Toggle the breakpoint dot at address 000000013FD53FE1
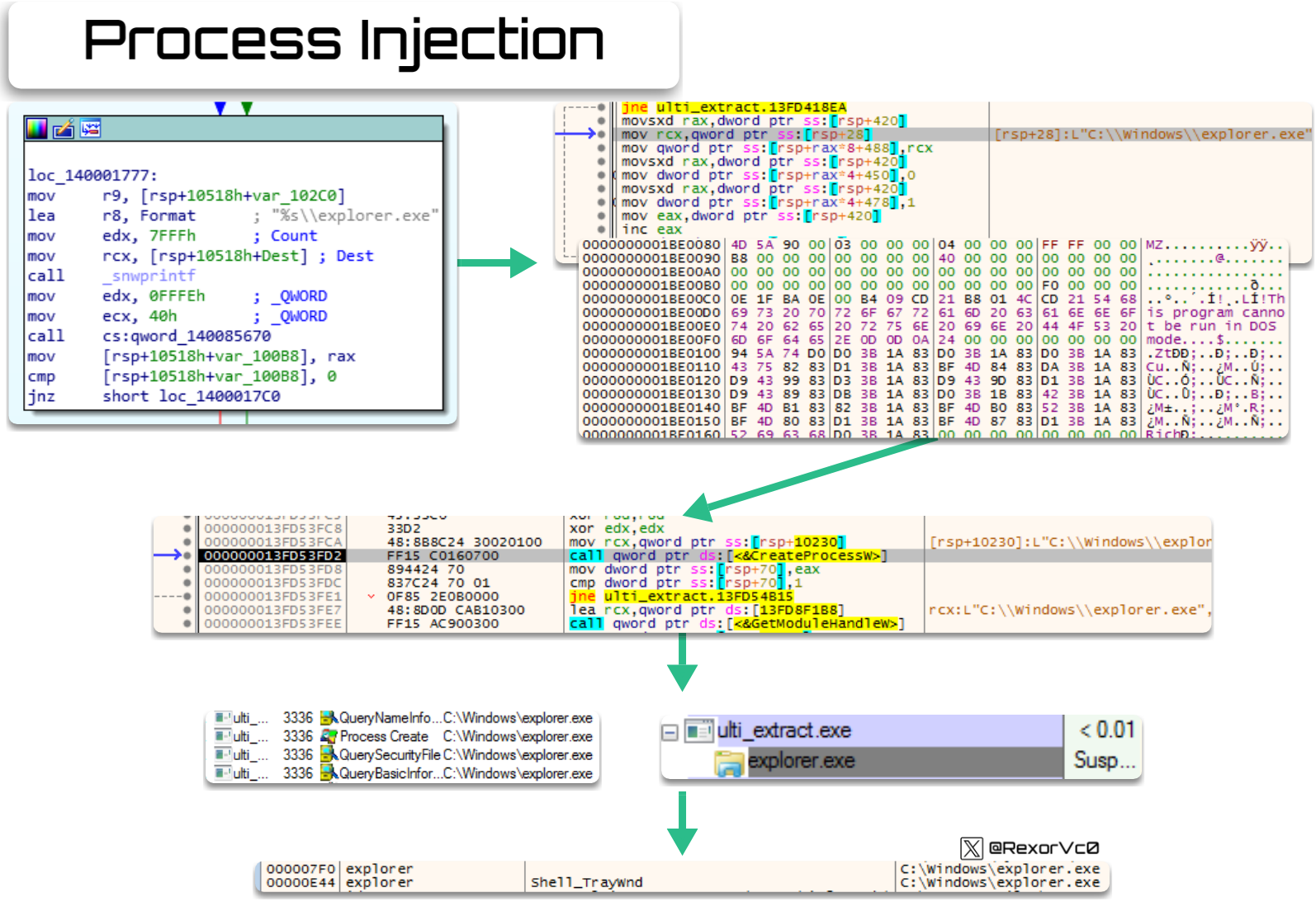The height and width of the screenshot is (902, 1316). [187, 597]
